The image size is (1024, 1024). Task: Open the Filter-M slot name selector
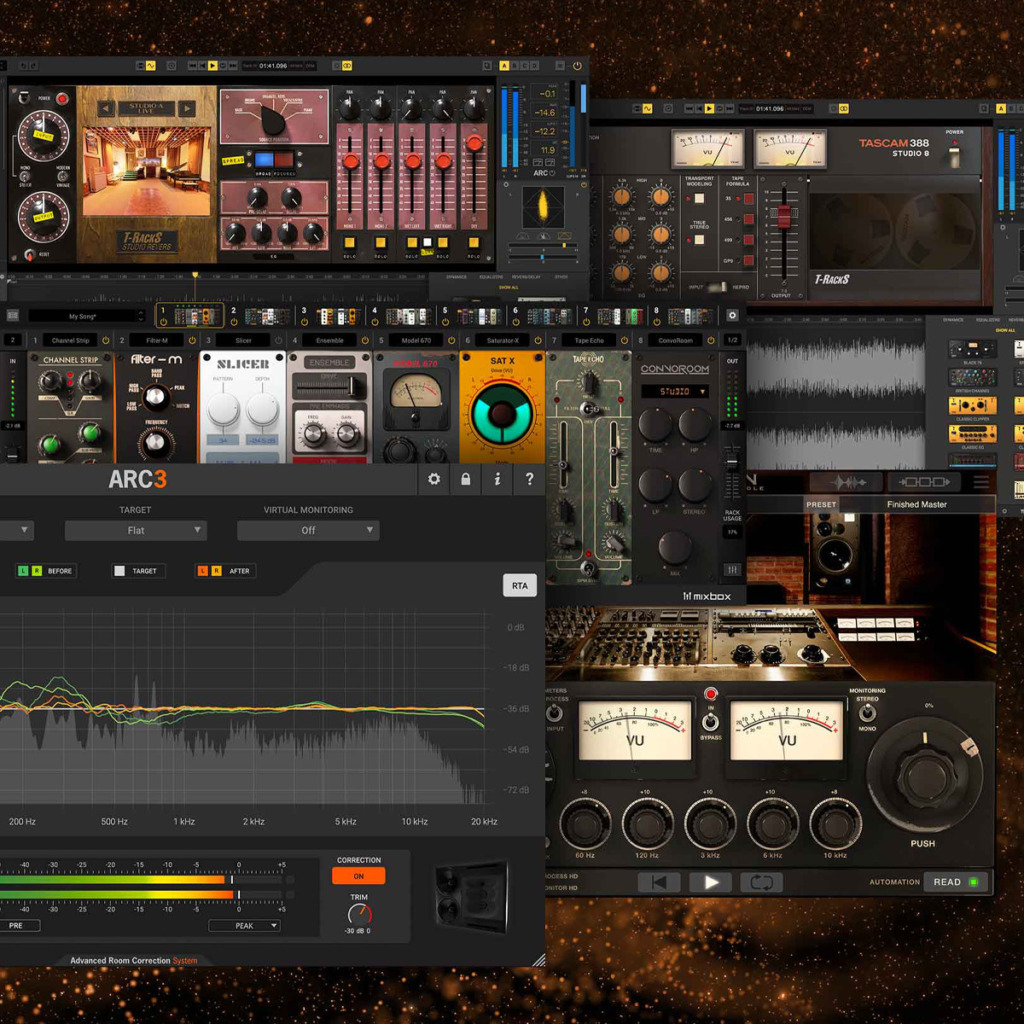(x=157, y=341)
